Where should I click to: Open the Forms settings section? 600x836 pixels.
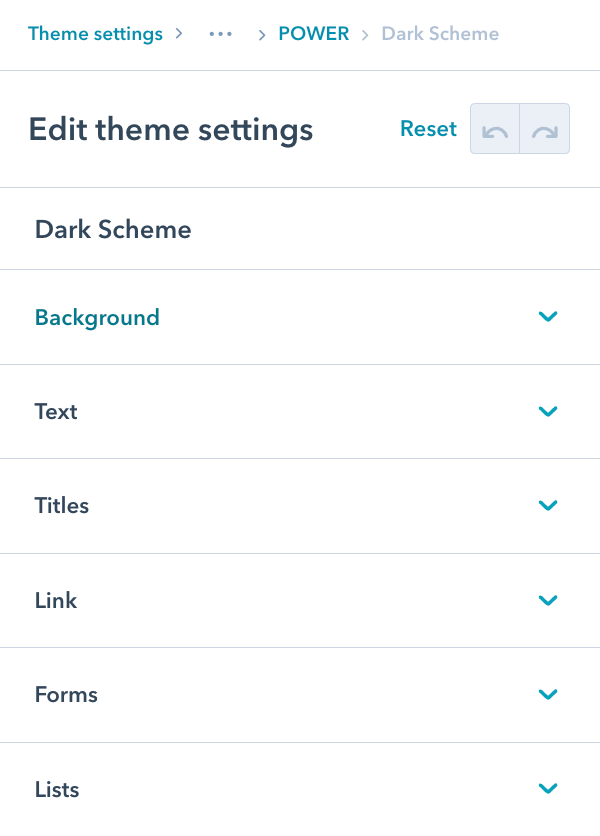coord(548,694)
